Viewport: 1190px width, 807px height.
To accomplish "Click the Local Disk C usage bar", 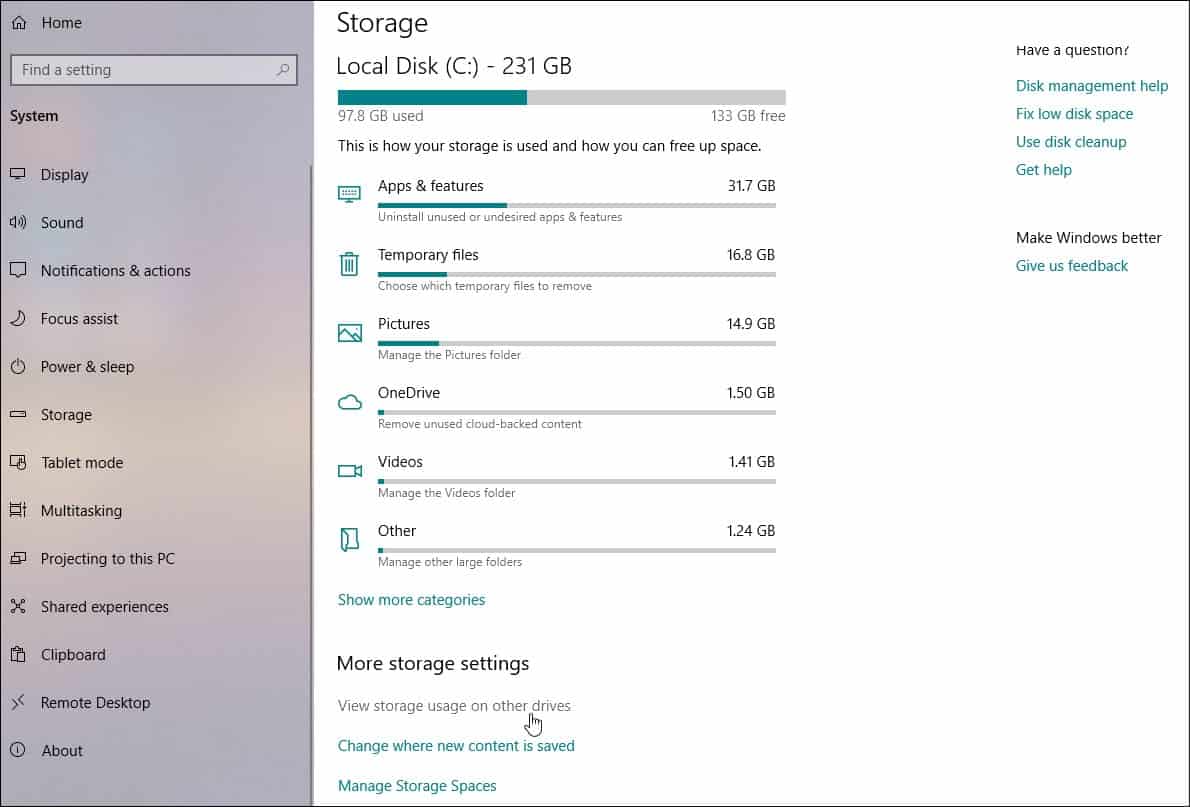I will [x=562, y=97].
